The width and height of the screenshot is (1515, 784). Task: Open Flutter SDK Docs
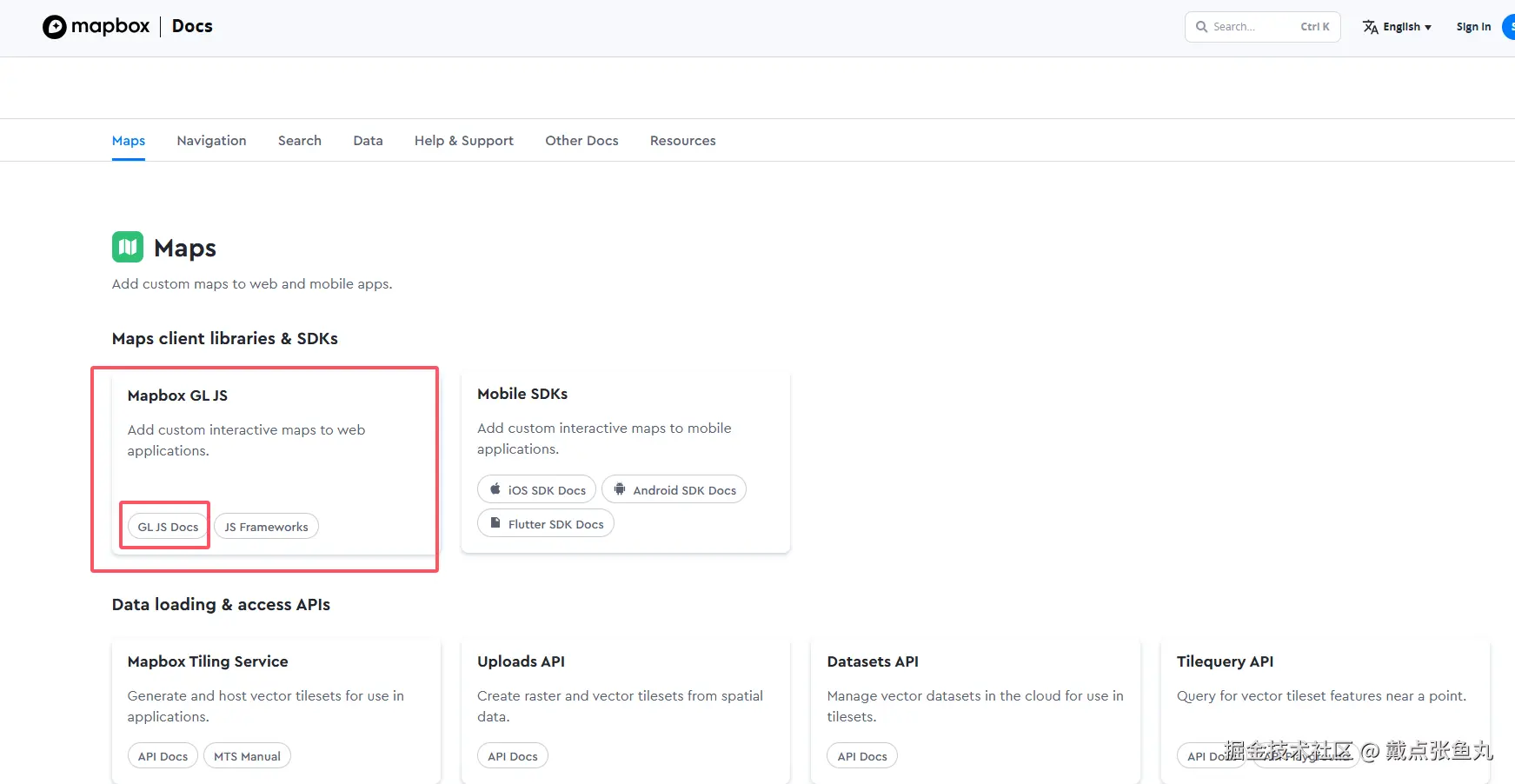pos(546,523)
